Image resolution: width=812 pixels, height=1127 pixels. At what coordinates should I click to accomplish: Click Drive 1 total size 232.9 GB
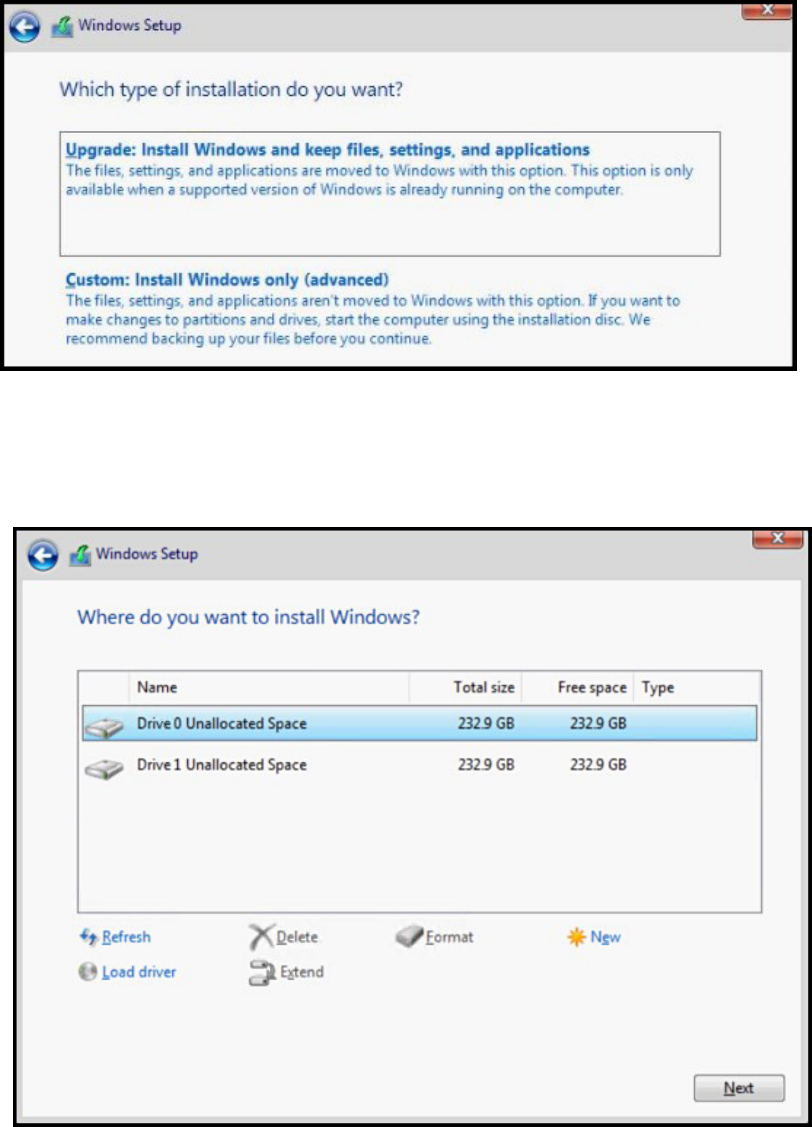pos(486,764)
